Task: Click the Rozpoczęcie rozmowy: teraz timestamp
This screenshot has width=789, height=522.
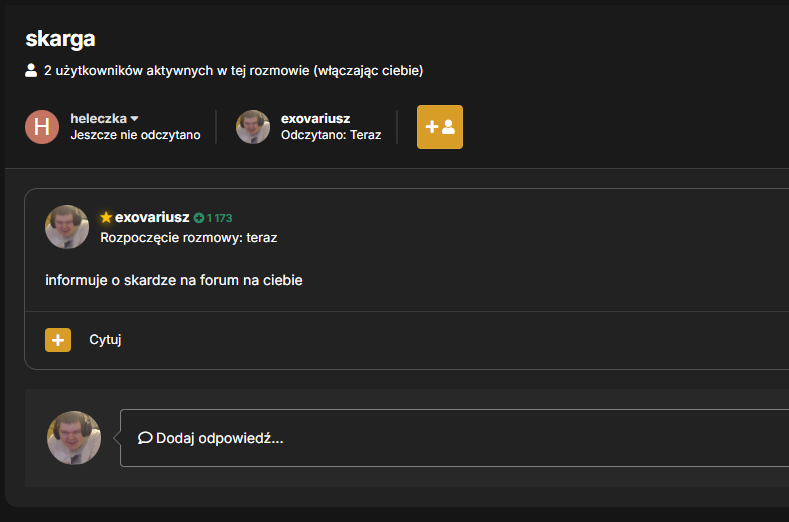Action: pos(189,238)
